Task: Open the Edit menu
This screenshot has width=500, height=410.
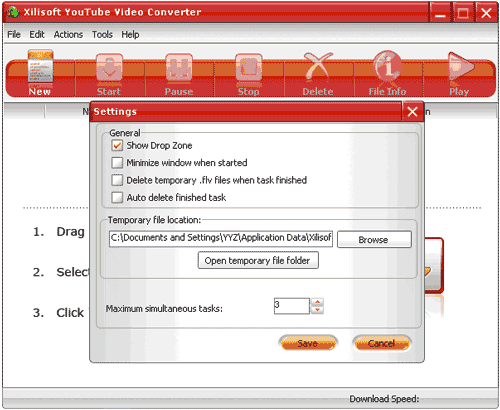Action: (x=37, y=34)
